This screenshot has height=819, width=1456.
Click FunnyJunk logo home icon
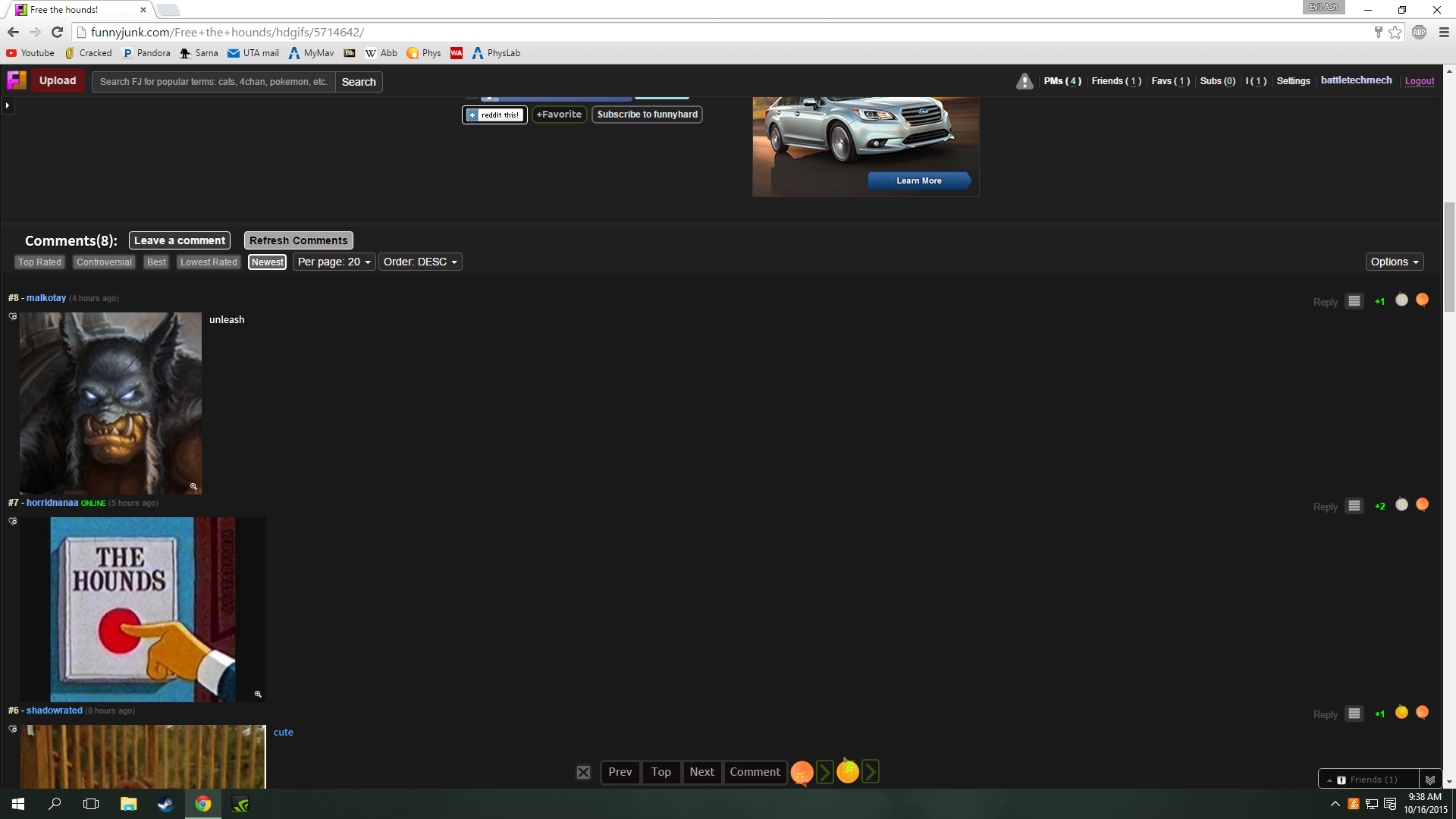(17, 80)
